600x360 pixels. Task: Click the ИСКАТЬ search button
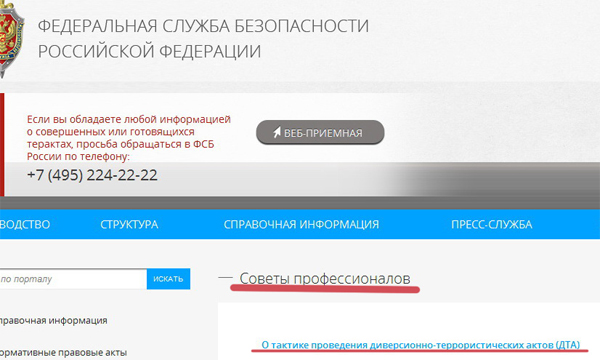point(168,279)
